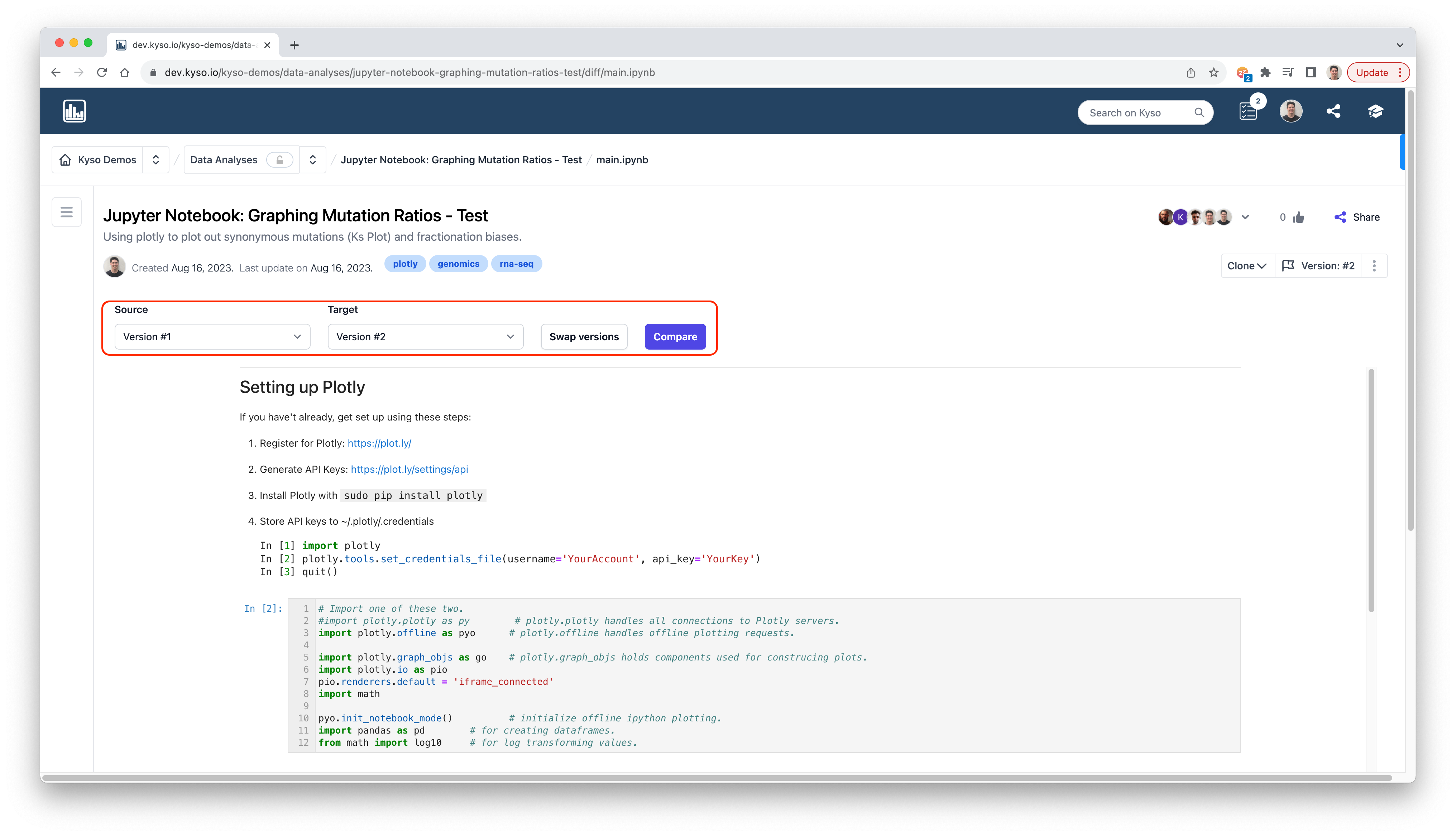Click the browser address bar URL
Screen dimensions: 1456x836
click(x=409, y=72)
